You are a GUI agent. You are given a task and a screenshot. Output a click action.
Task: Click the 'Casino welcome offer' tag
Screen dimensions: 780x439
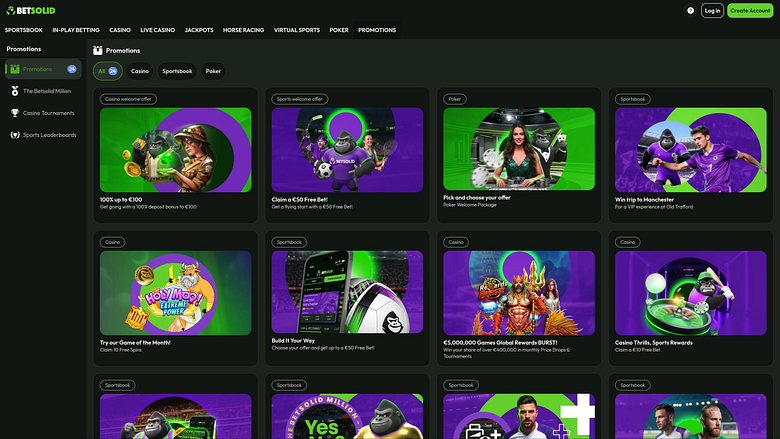pyautogui.click(x=128, y=99)
